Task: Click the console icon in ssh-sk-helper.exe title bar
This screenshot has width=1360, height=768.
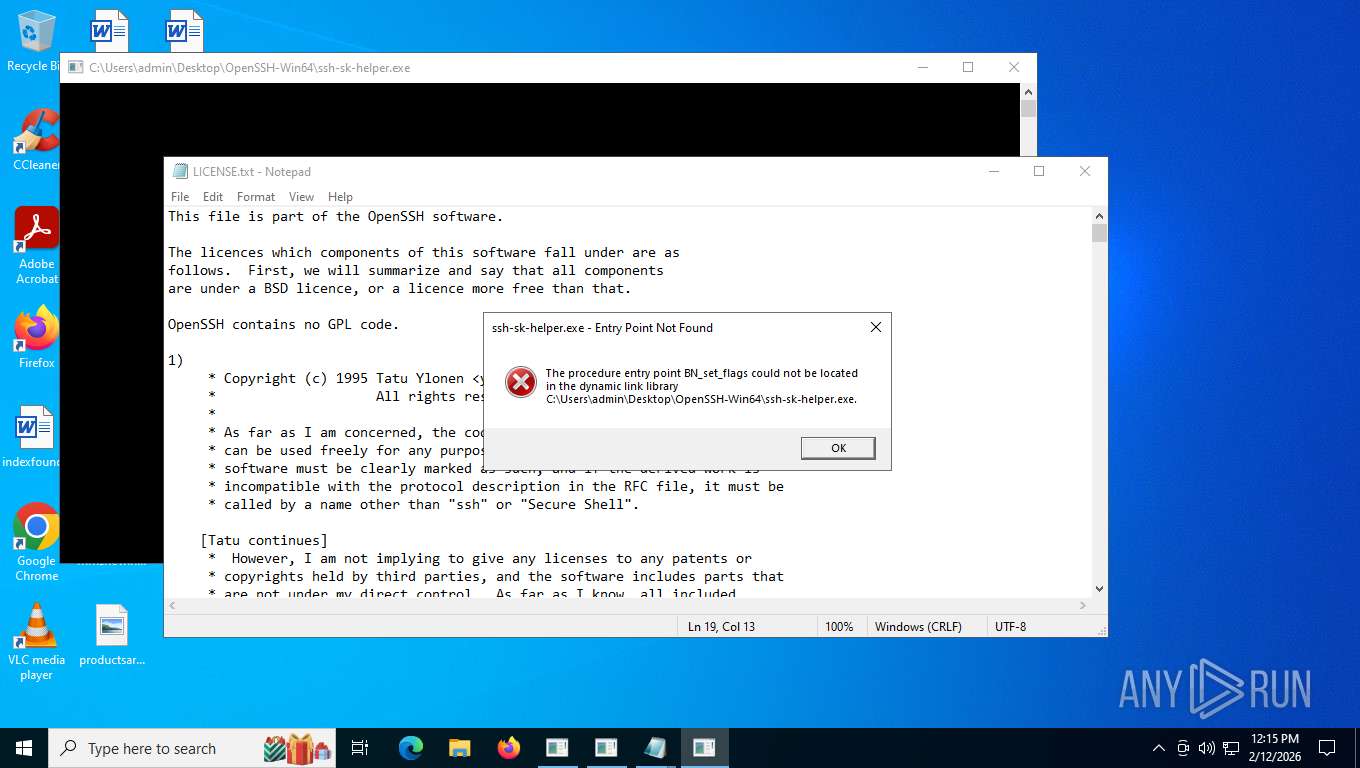Action: click(x=75, y=68)
